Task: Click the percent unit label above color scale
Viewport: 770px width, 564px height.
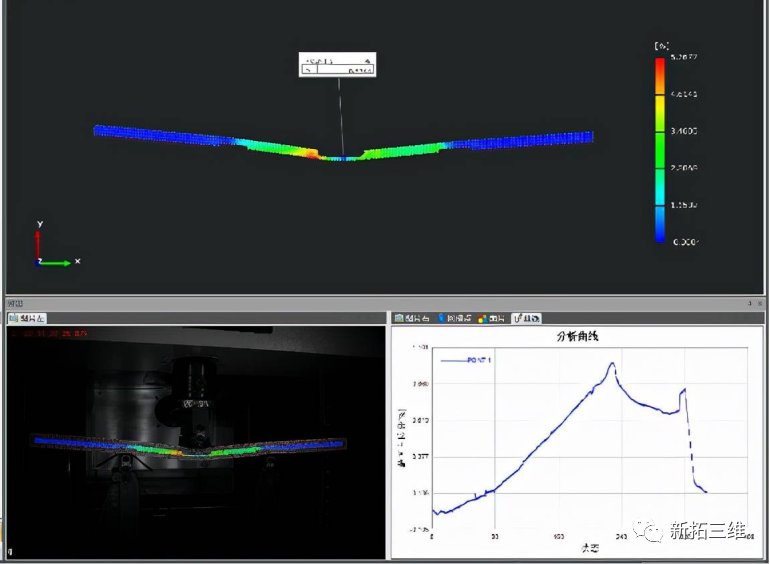Action: (x=661, y=46)
